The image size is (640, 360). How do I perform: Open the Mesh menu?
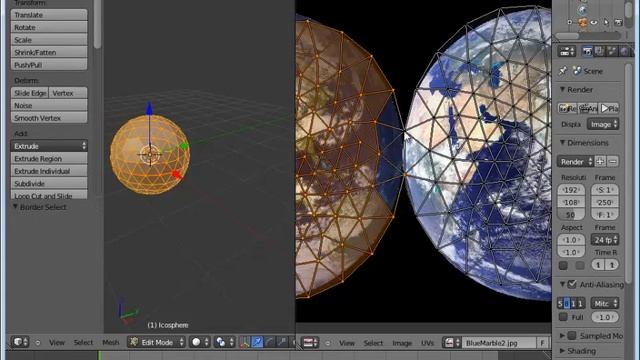point(111,342)
